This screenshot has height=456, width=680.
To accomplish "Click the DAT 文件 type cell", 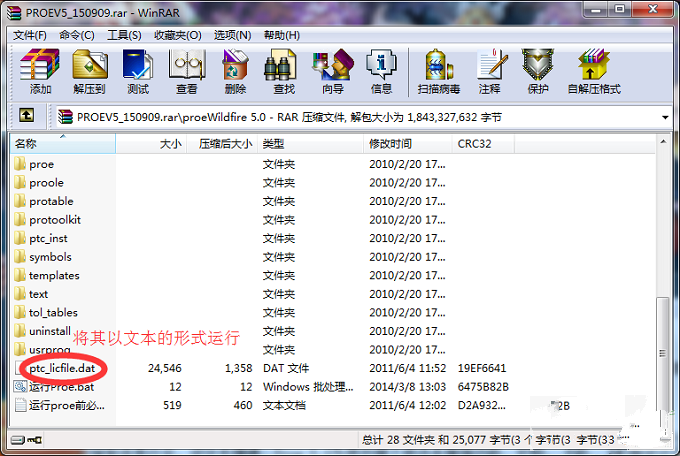I will point(286,368).
